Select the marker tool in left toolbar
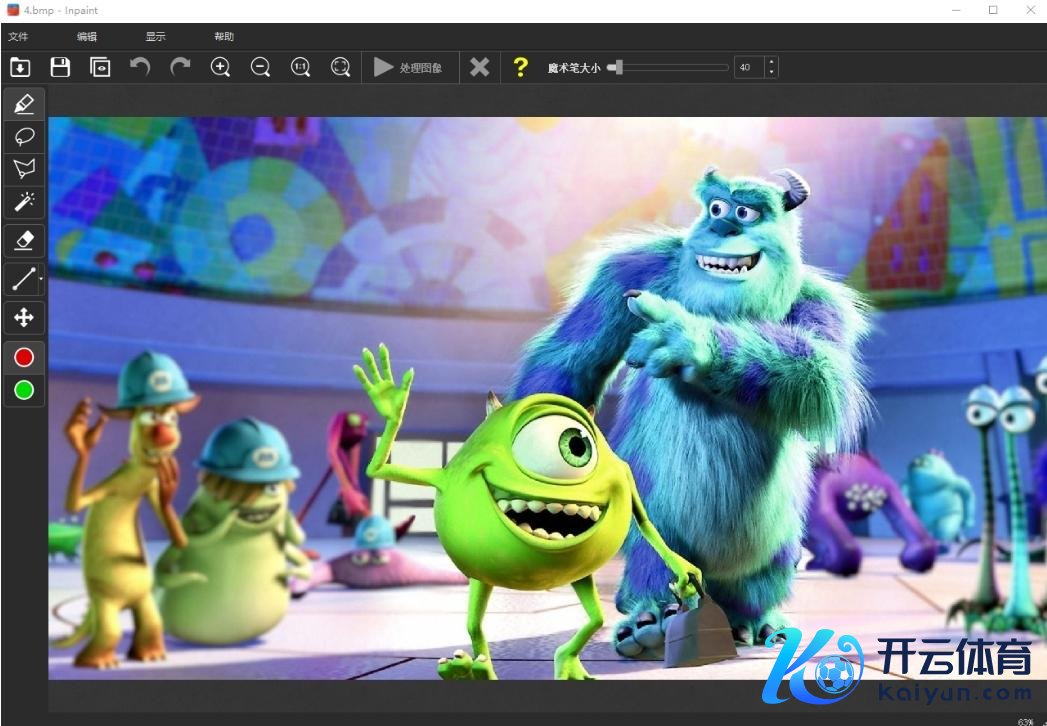The height and width of the screenshot is (726, 1047). 24,103
